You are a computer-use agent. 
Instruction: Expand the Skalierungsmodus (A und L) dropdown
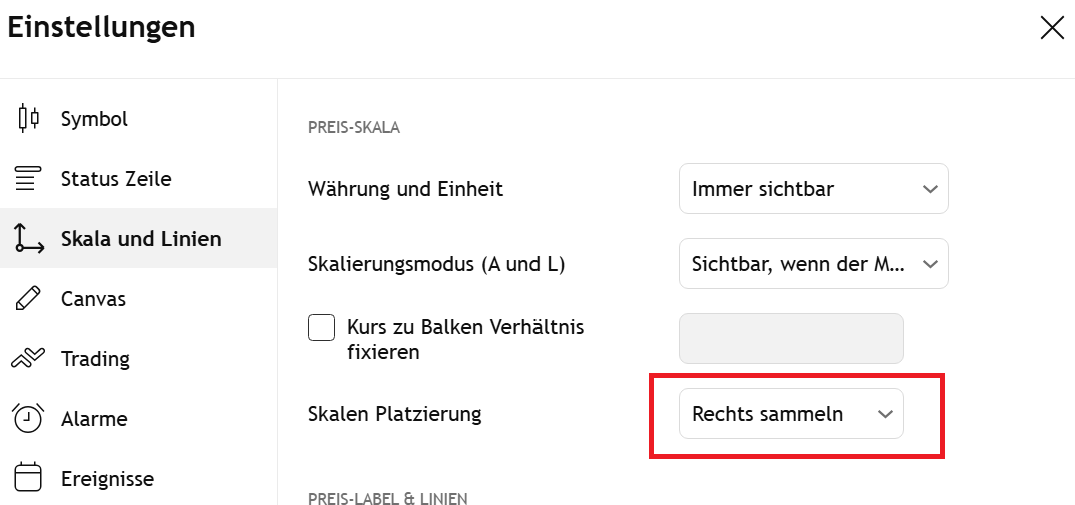[813, 264]
